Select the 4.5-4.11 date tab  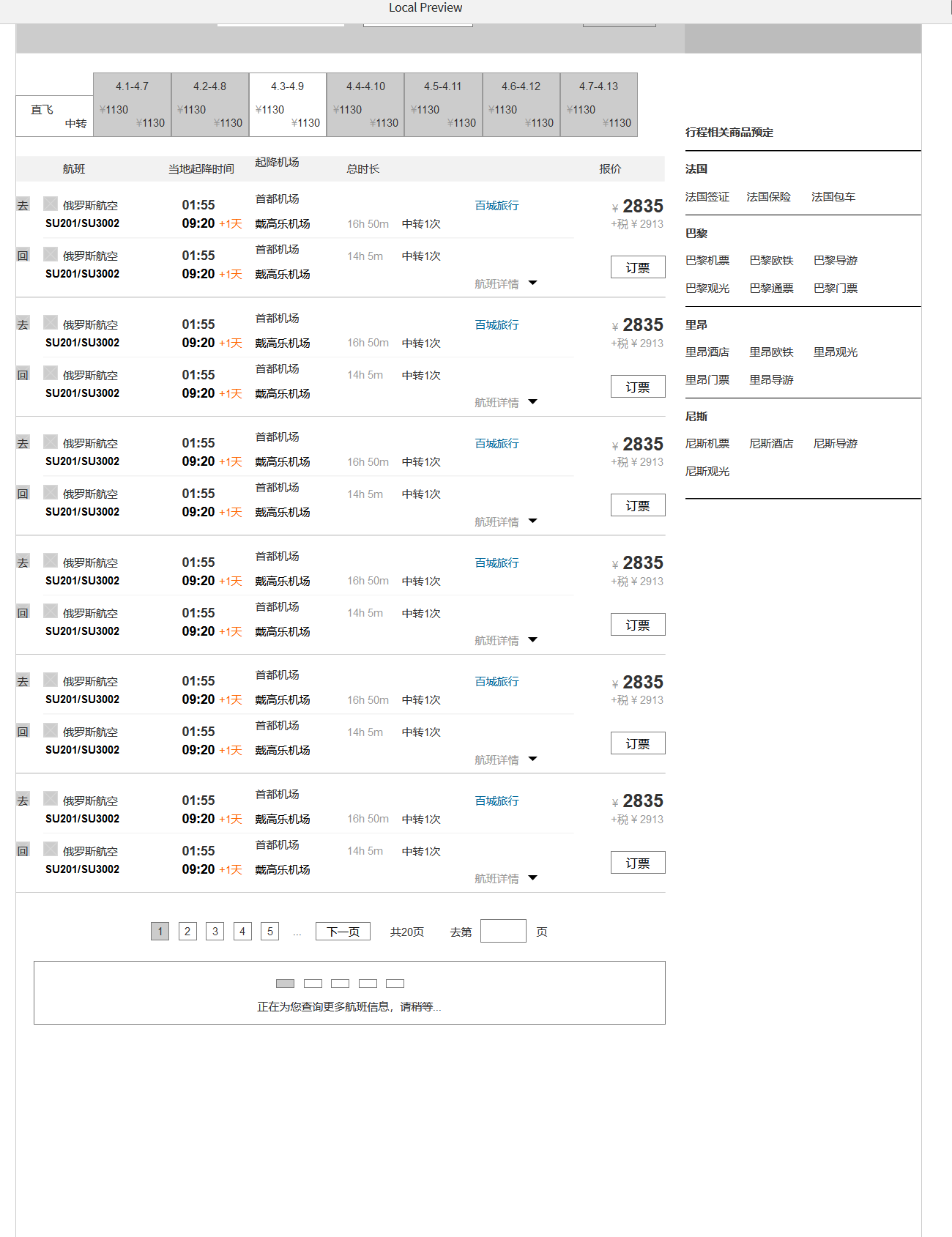(443, 105)
